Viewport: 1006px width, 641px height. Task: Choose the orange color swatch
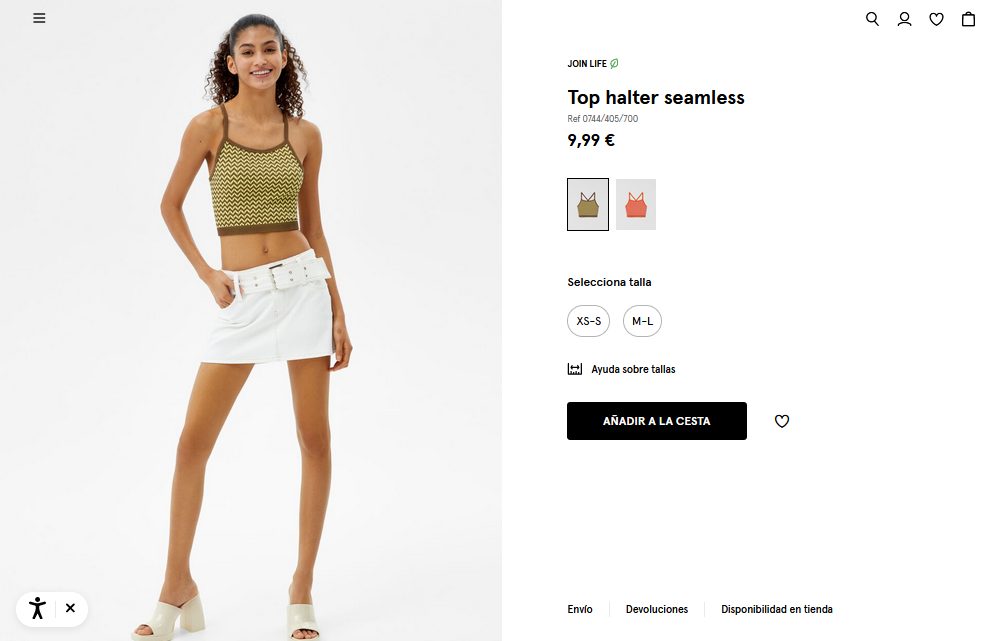tap(636, 205)
